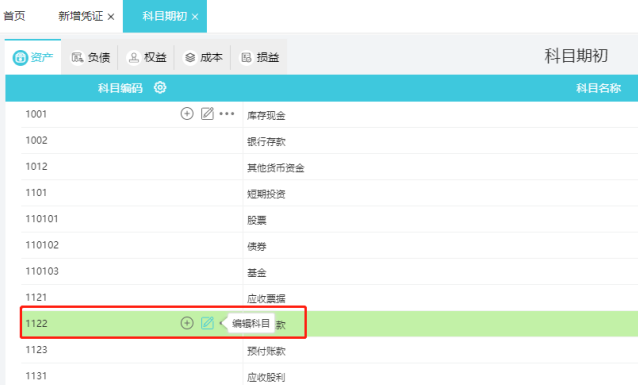Click the 银行存款 subject name
638x385 pixels.
coord(266,142)
